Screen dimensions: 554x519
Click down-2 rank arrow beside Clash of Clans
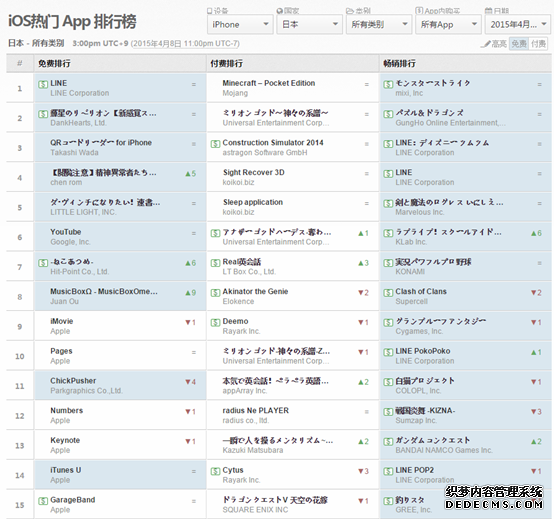click(x=536, y=293)
